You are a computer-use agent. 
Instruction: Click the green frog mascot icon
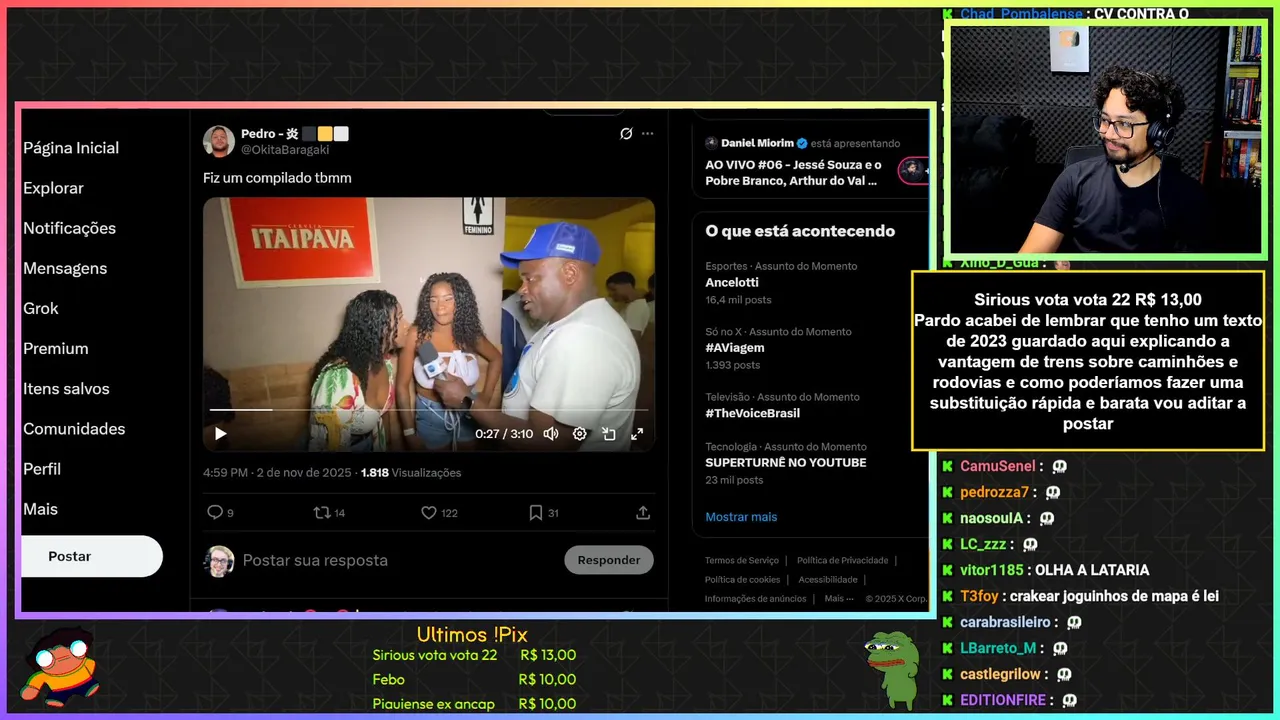(891, 669)
